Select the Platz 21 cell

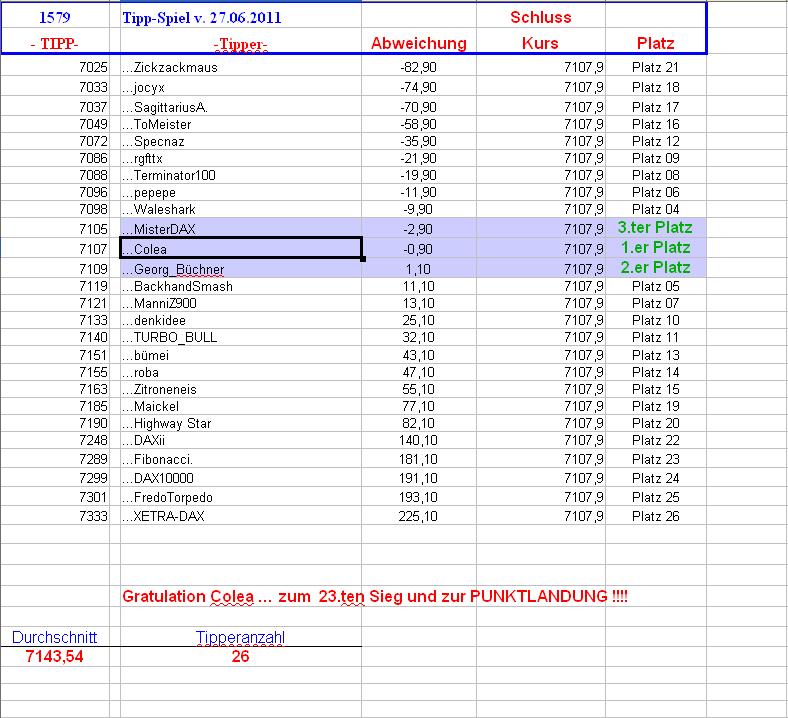[655, 67]
